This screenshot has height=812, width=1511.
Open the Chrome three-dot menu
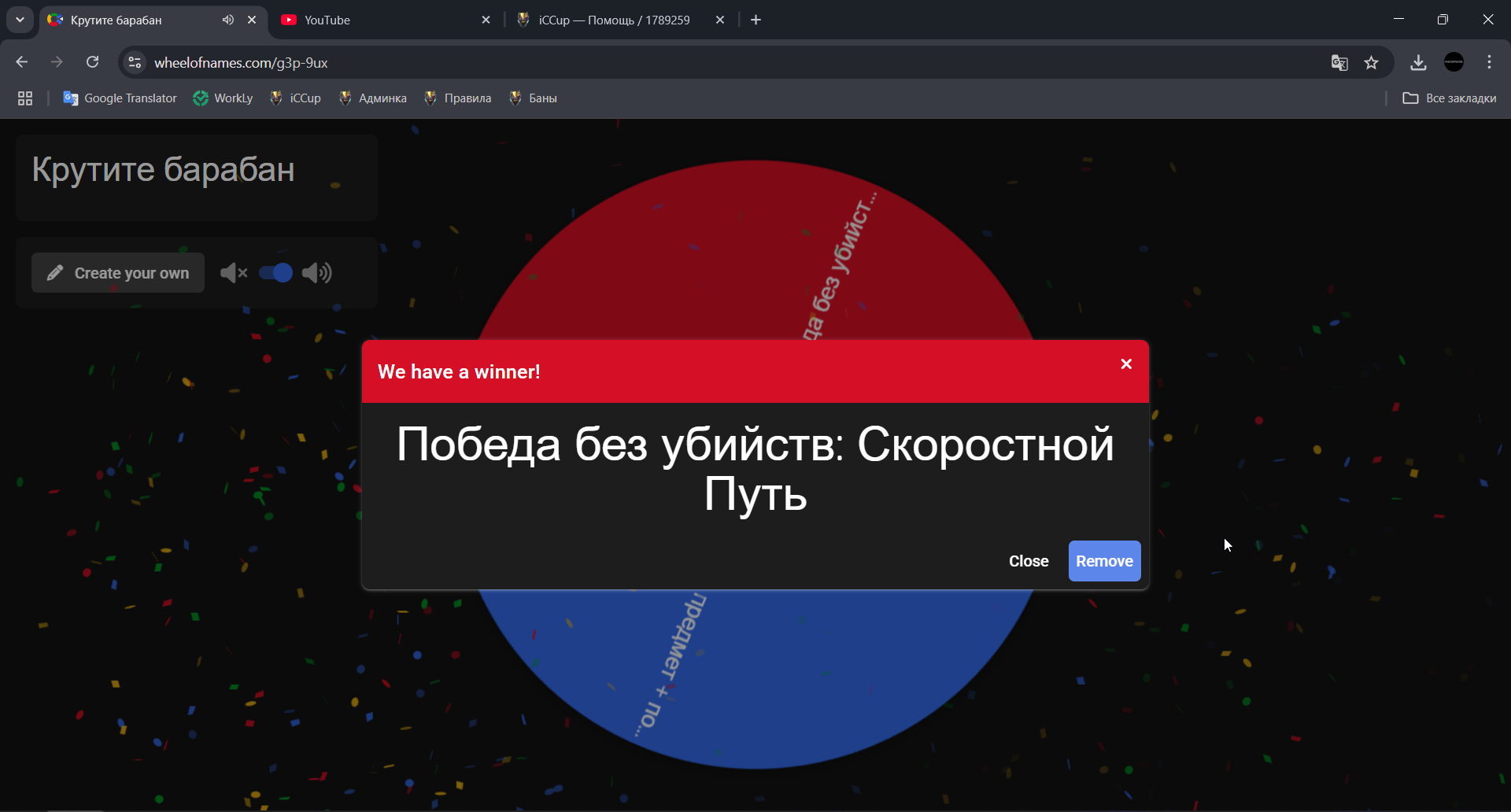click(1489, 62)
